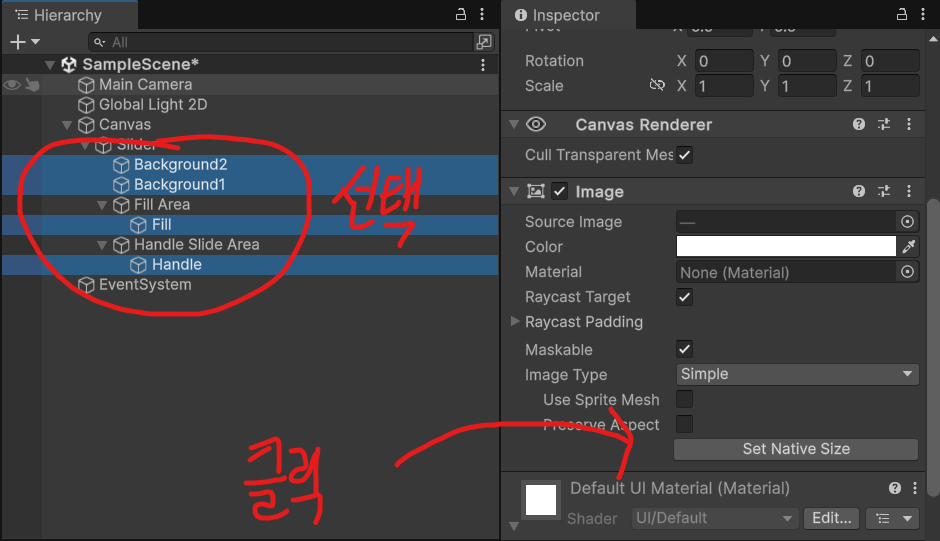Toggle picking hand icon for Main Camera

coord(32,85)
